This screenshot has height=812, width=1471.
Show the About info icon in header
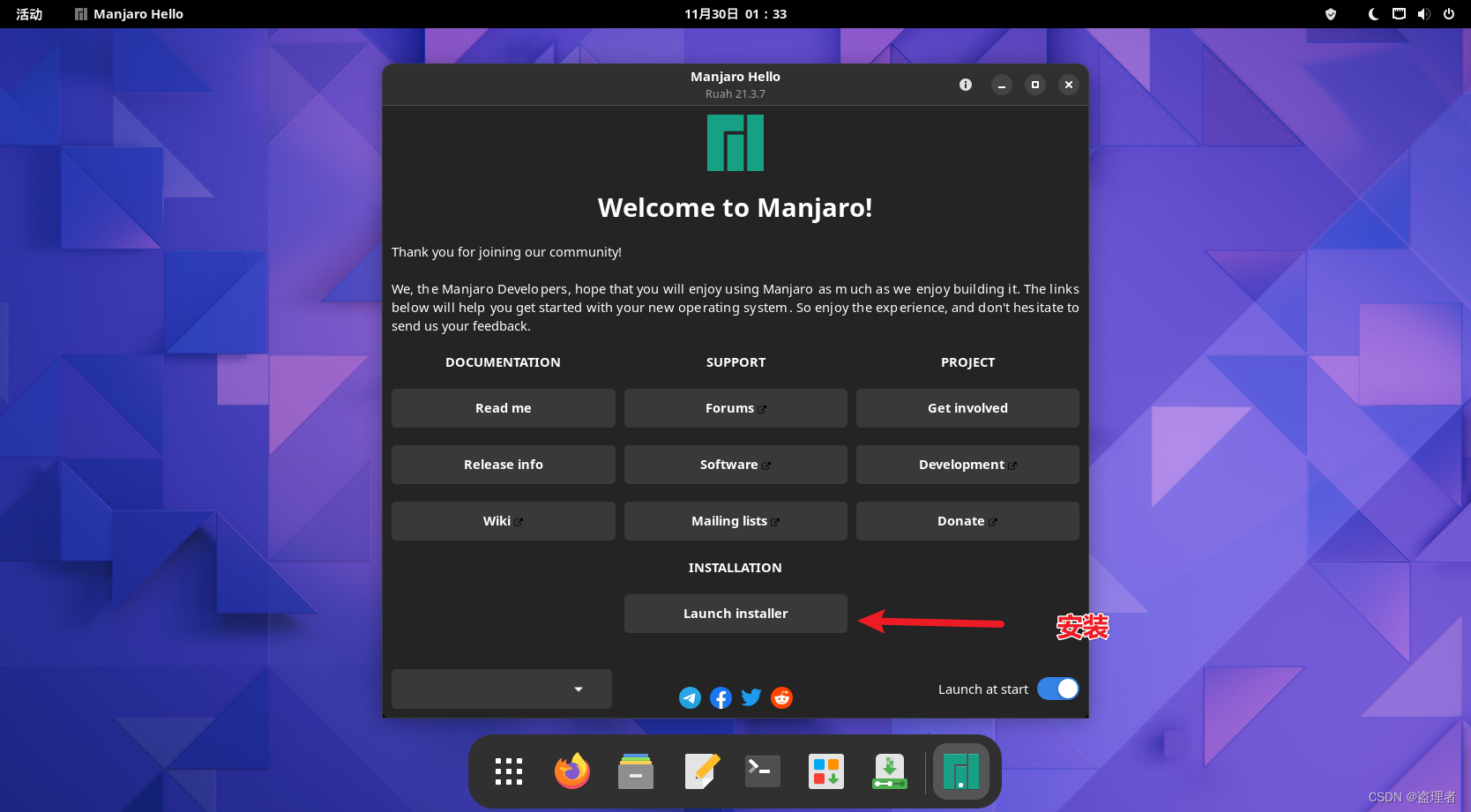coord(966,85)
